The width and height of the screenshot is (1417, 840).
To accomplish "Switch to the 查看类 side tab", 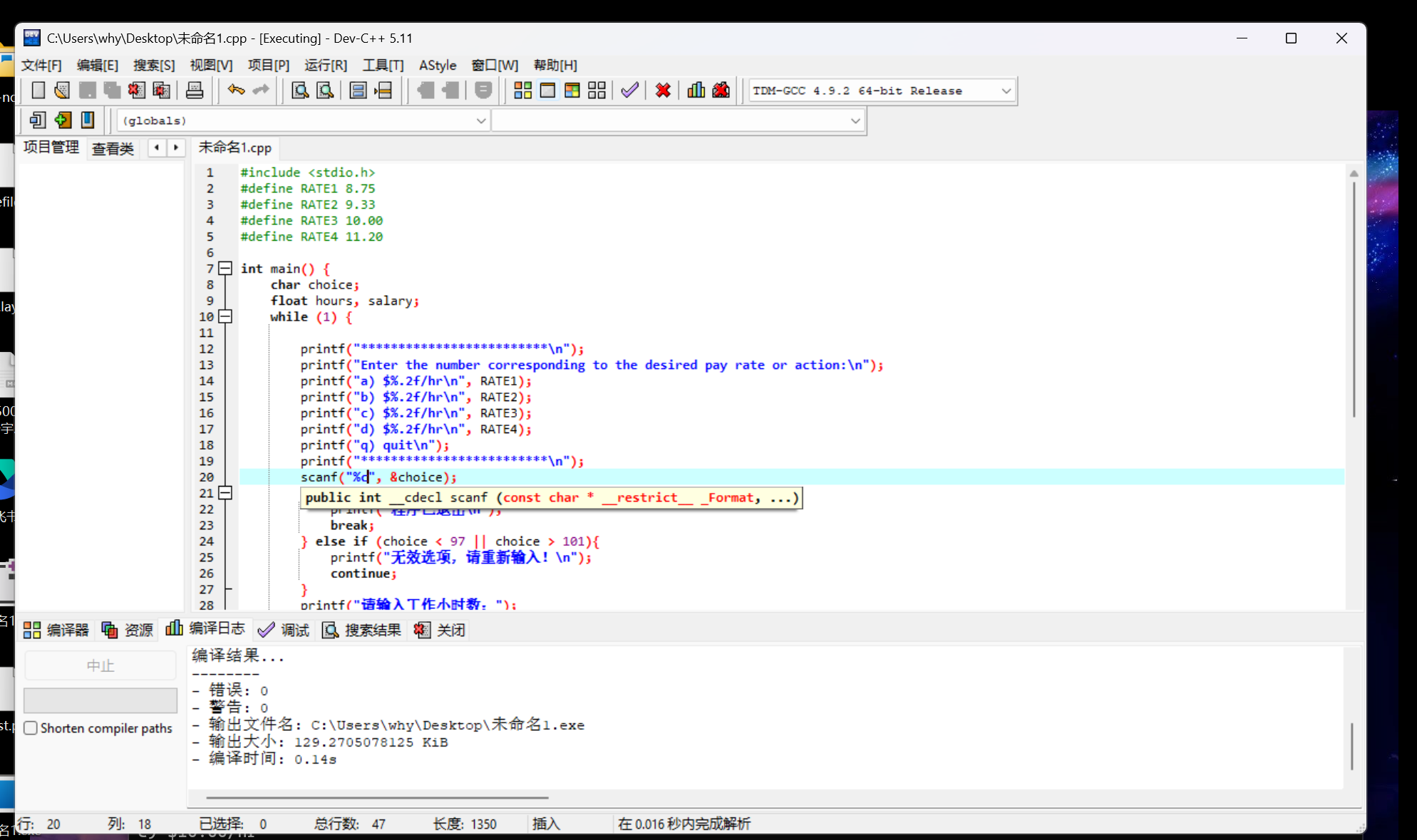I will (113, 148).
